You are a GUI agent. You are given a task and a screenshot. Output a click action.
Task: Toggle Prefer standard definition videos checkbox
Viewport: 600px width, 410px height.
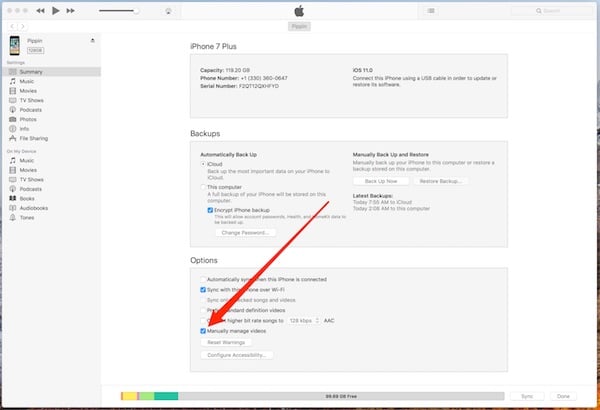203,310
